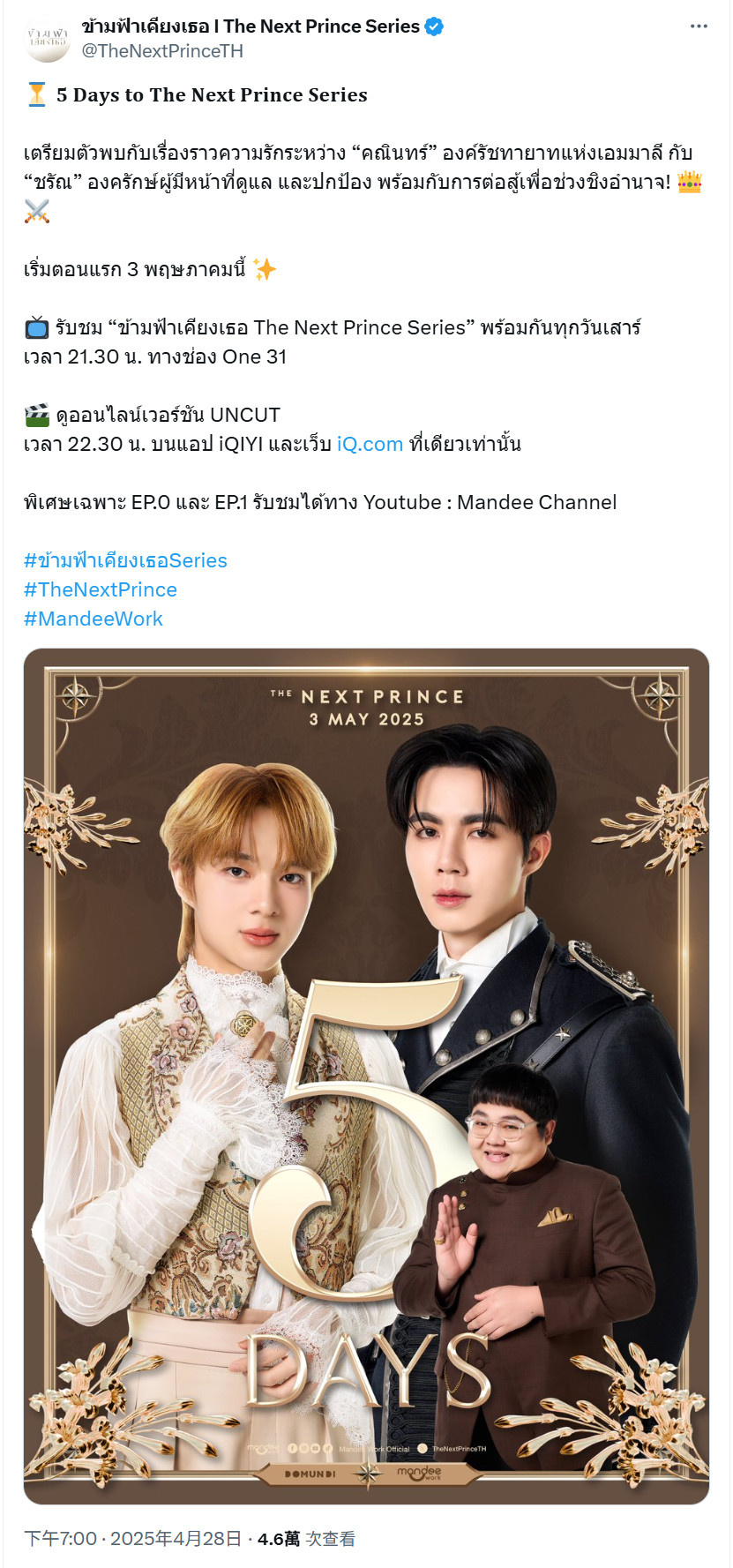Open the 5 Days poster image
This screenshot has height=1568, width=733.
366,1077
